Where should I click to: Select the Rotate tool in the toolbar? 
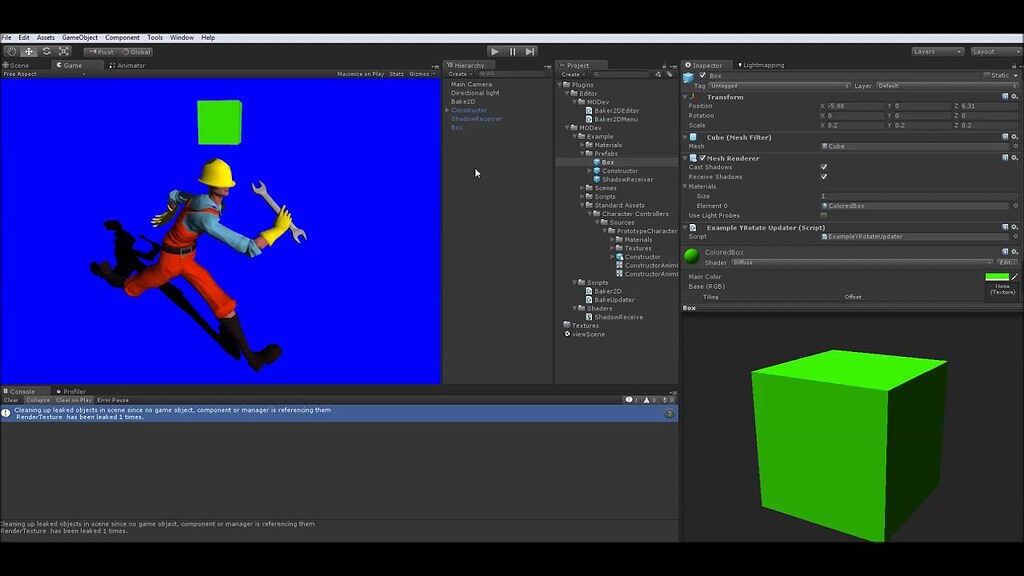(x=46, y=51)
